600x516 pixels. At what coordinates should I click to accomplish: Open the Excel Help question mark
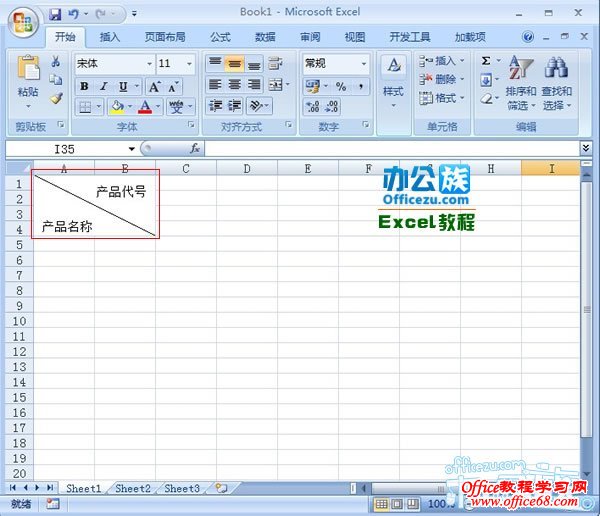coord(528,37)
